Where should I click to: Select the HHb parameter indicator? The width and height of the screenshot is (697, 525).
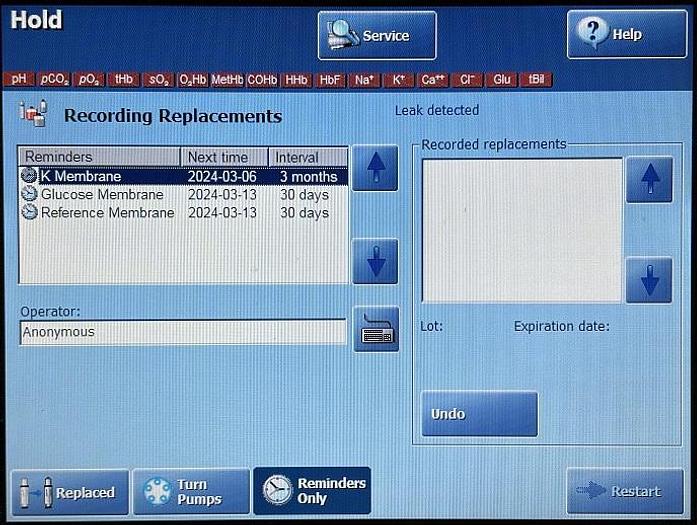[296, 80]
